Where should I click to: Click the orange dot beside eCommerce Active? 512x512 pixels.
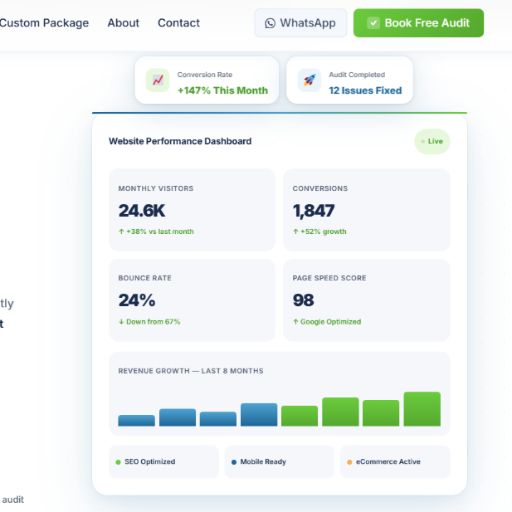350,462
